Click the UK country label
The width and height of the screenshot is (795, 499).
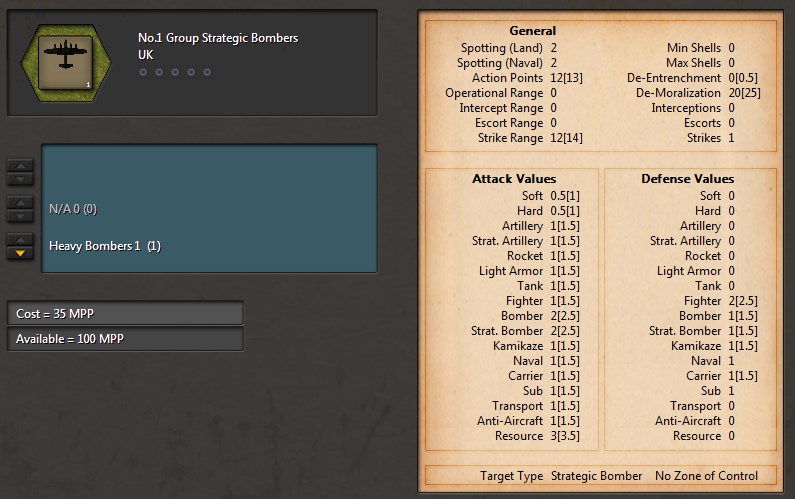tap(146, 55)
